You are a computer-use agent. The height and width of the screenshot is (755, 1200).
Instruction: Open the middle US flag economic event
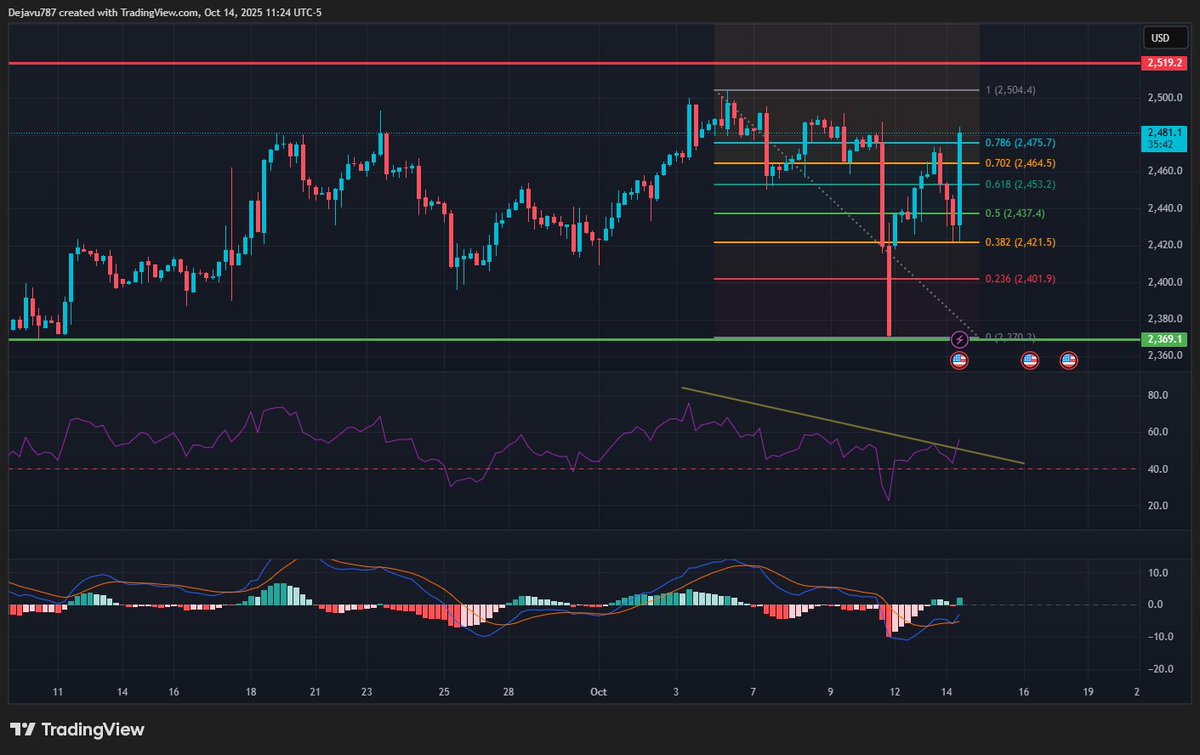1029,360
